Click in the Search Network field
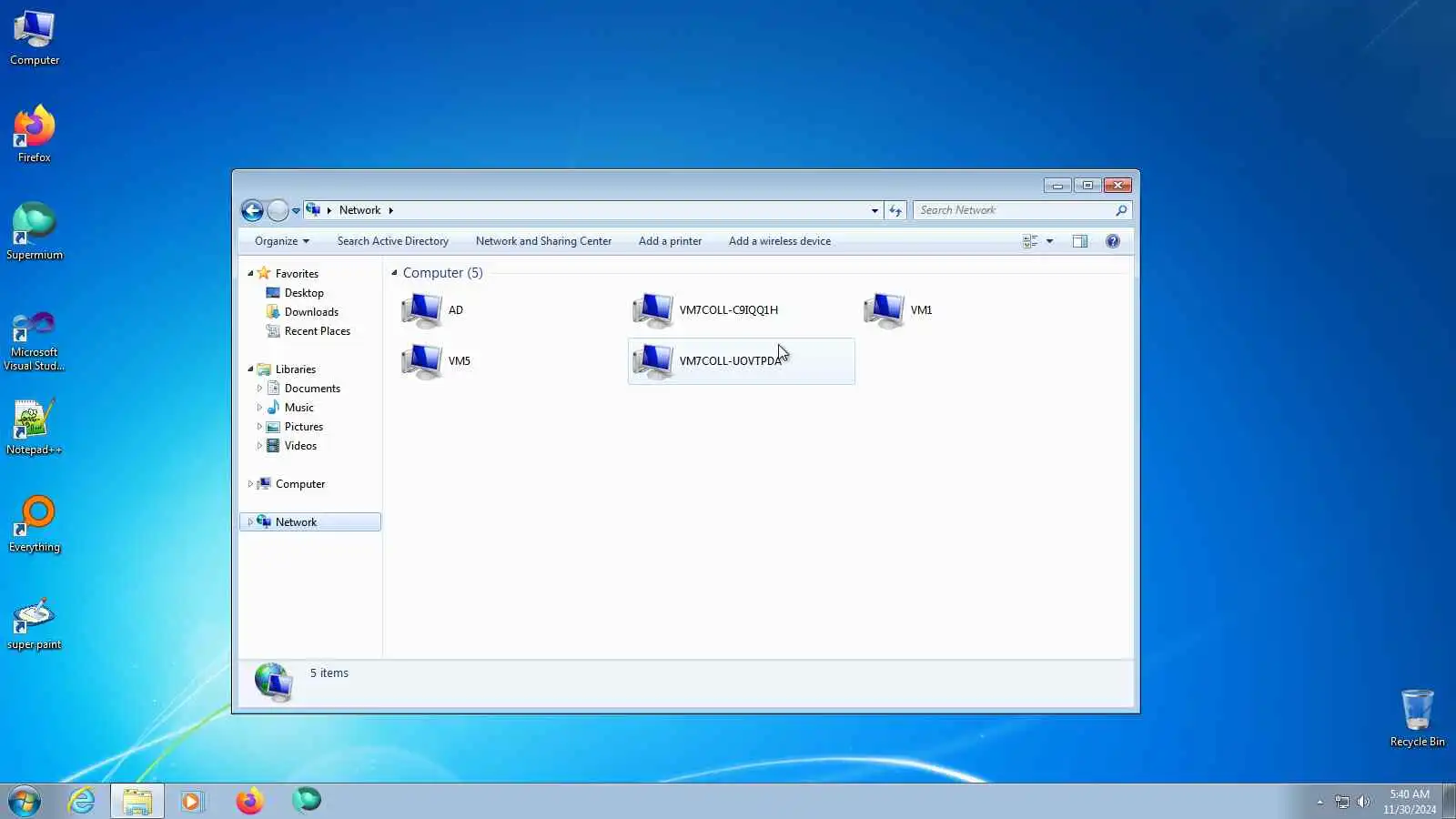Viewport: 1456px width, 819px height. coord(1014,210)
